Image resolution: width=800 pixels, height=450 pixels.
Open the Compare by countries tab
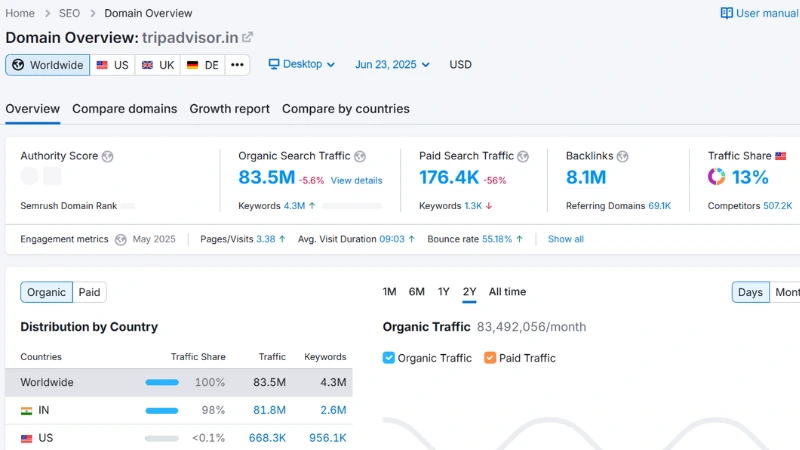tap(346, 109)
